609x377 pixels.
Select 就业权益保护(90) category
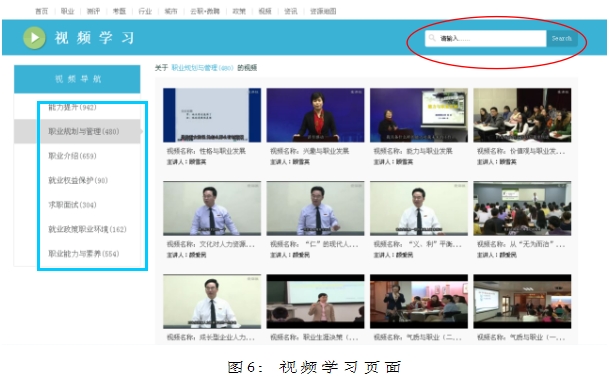click(78, 181)
